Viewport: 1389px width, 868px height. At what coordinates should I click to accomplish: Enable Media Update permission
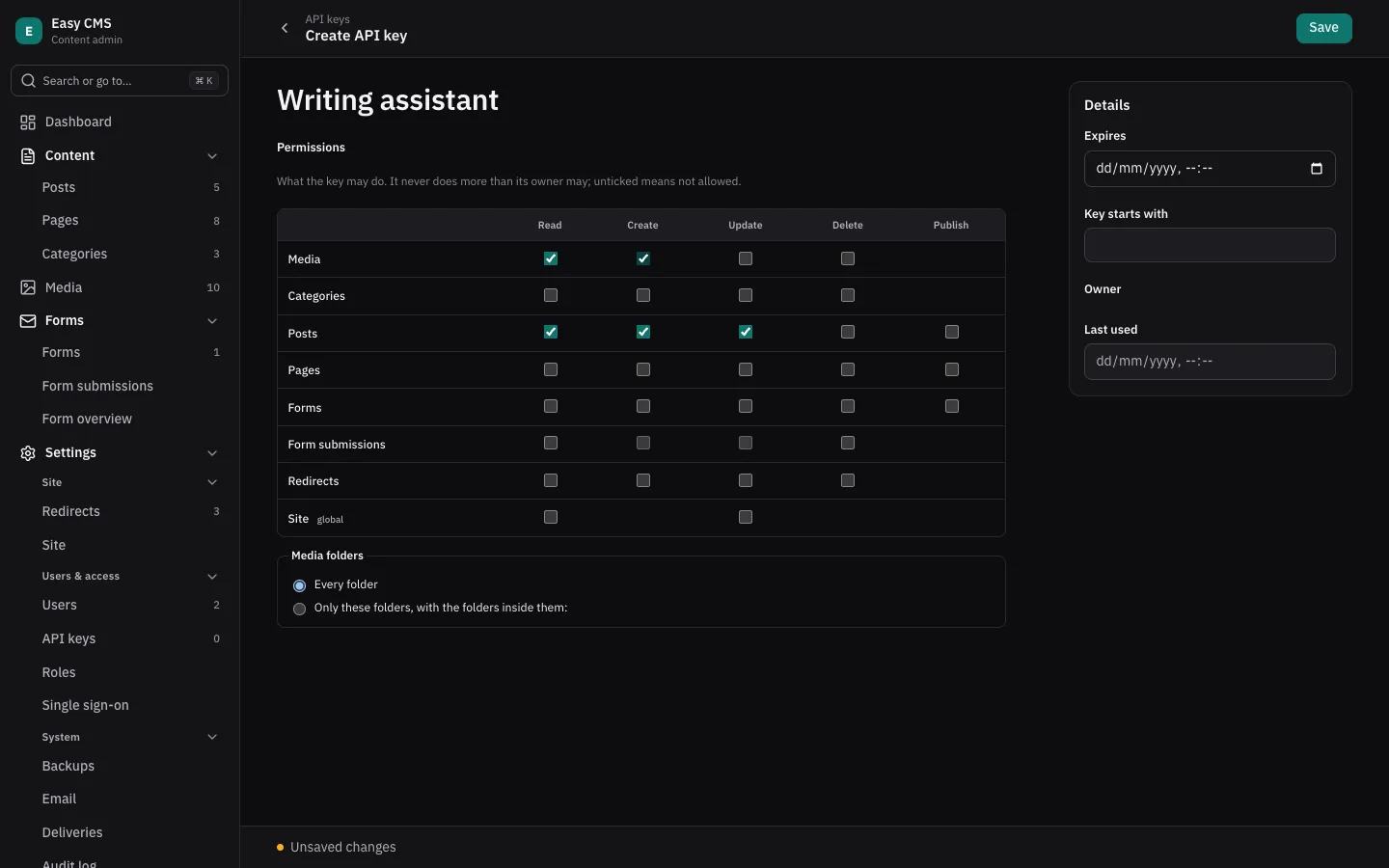(x=746, y=258)
